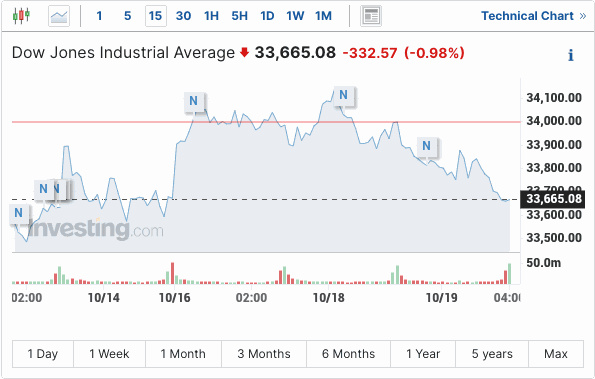Switch to candlestick chart type

[21, 16]
